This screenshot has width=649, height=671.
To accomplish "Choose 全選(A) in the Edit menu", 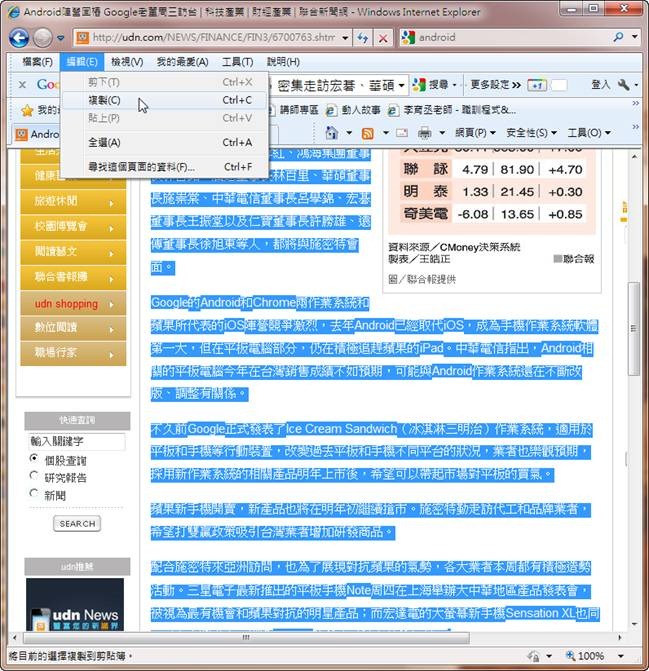I will click(165, 143).
